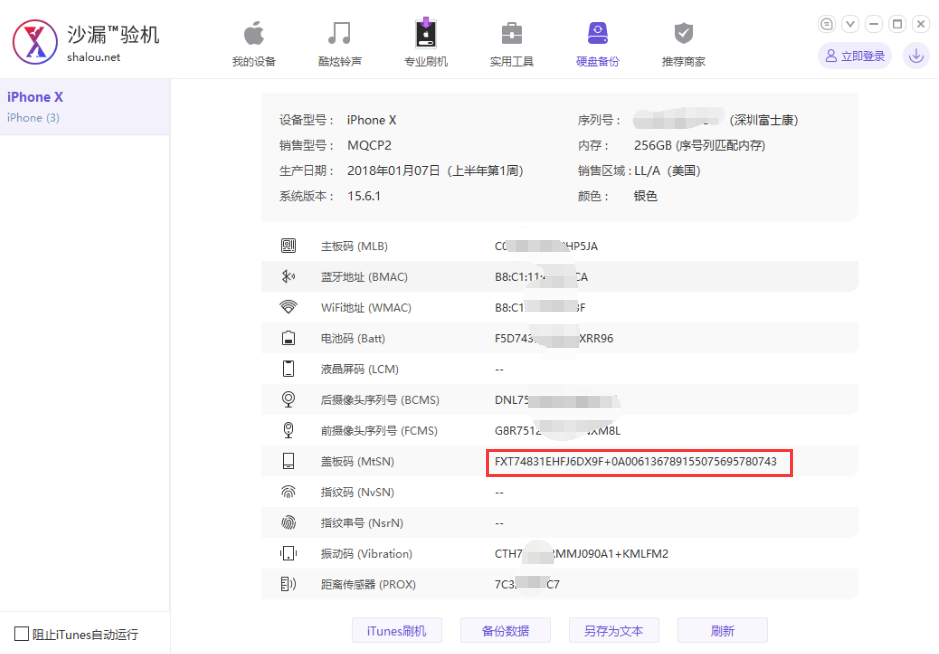This screenshot has height=654, width=939.
Task: Select the MtSN value starting FXT74831EHFJ6DX9F
Action: point(635,461)
